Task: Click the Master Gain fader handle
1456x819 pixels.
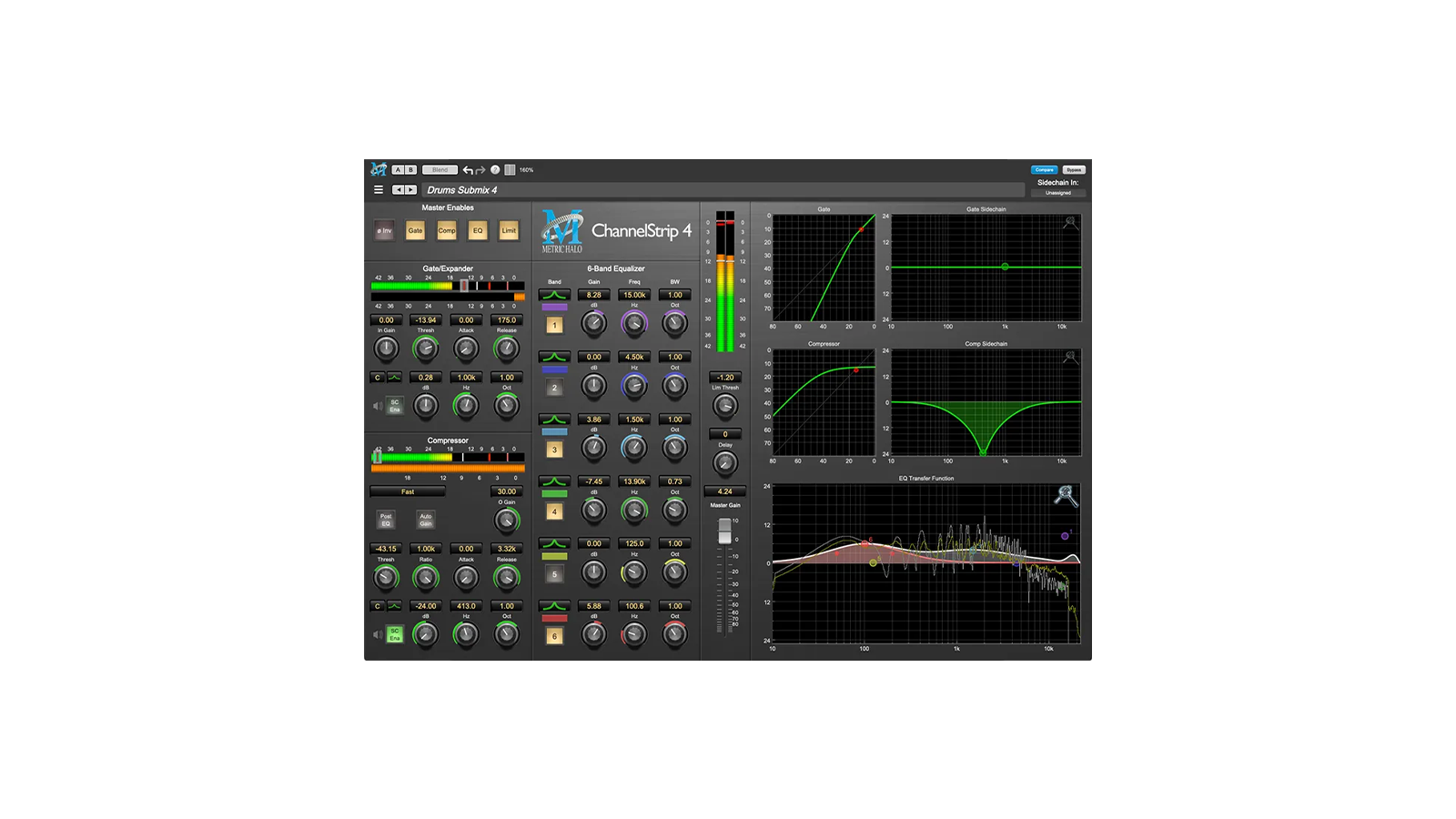Action: coord(724,531)
